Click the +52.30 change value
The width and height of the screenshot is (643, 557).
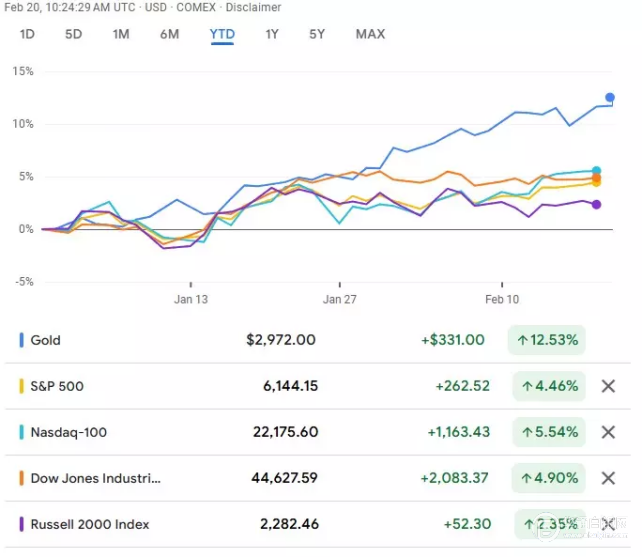coord(467,524)
